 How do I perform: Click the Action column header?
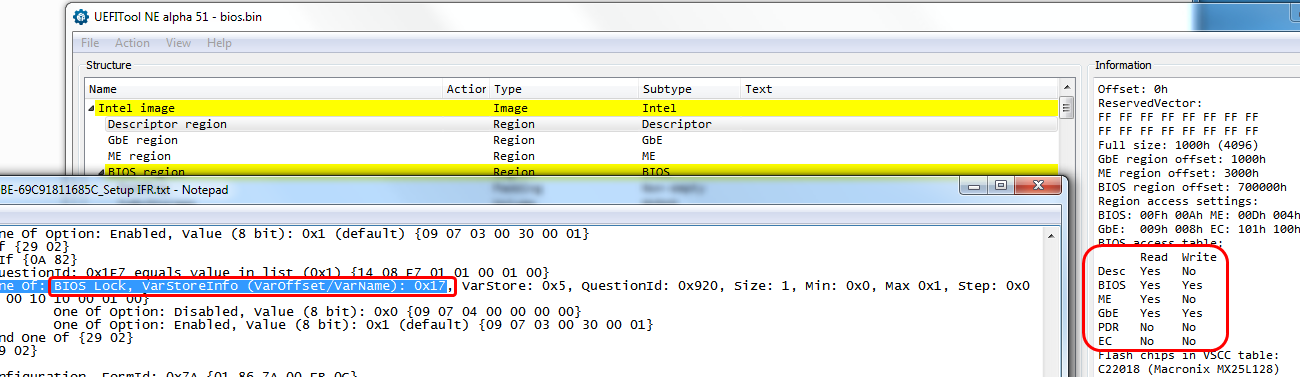coord(466,89)
